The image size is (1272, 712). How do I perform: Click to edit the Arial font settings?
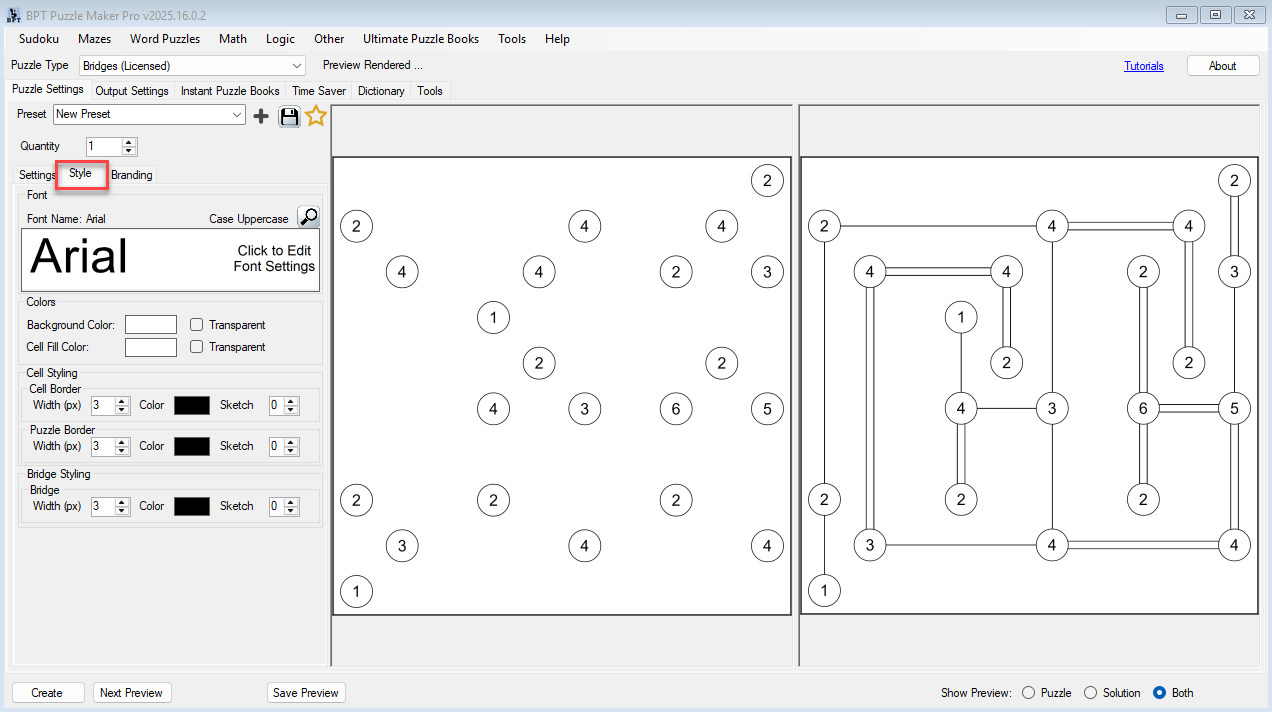coord(170,258)
